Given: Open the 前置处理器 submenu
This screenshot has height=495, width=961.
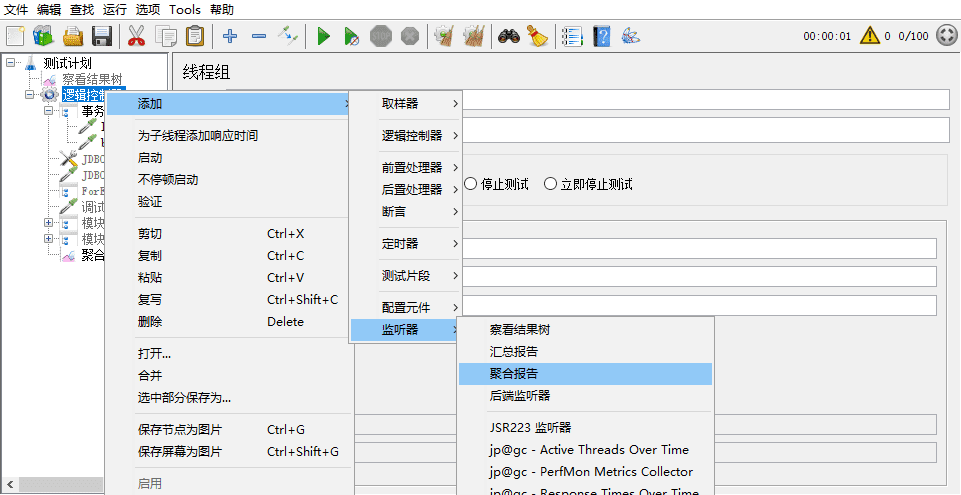Looking at the screenshot, I should (x=405, y=168).
